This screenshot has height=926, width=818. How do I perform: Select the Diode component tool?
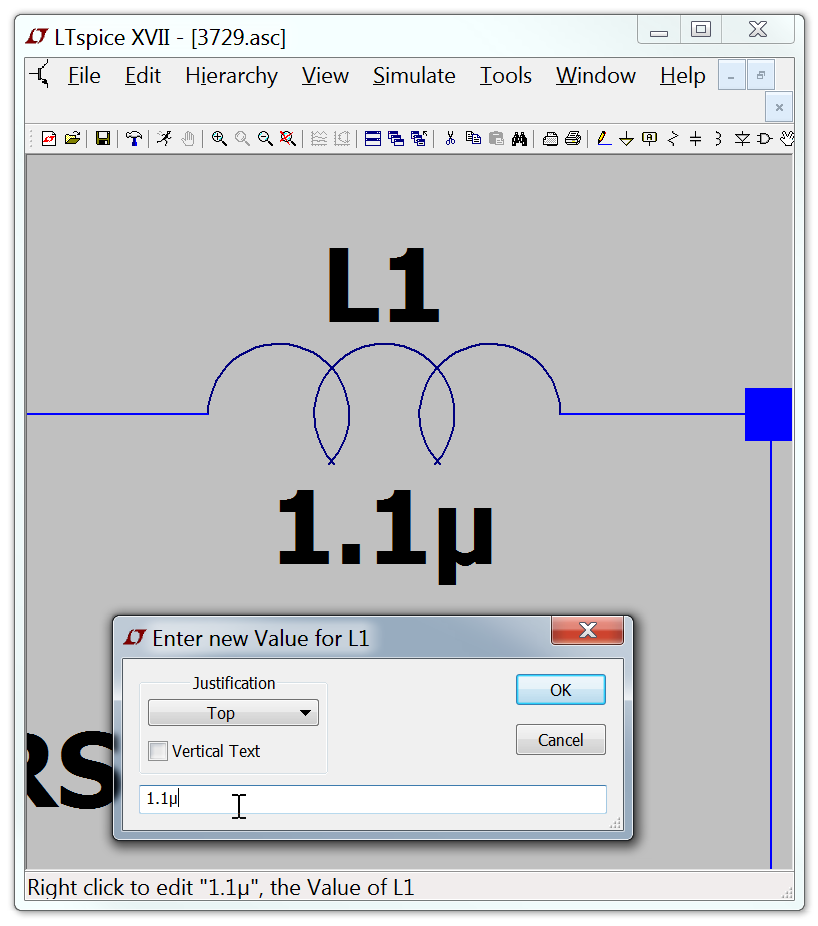pyautogui.click(x=741, y=139)
